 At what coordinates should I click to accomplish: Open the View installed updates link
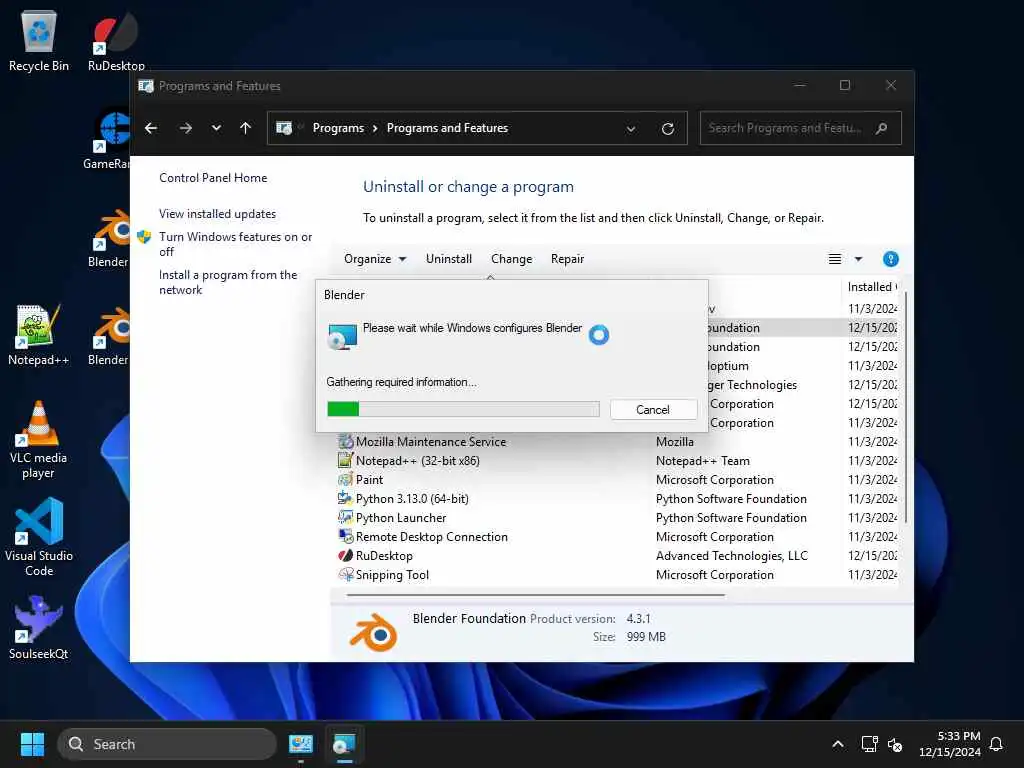pyautogui.click(x=217, y=214)
